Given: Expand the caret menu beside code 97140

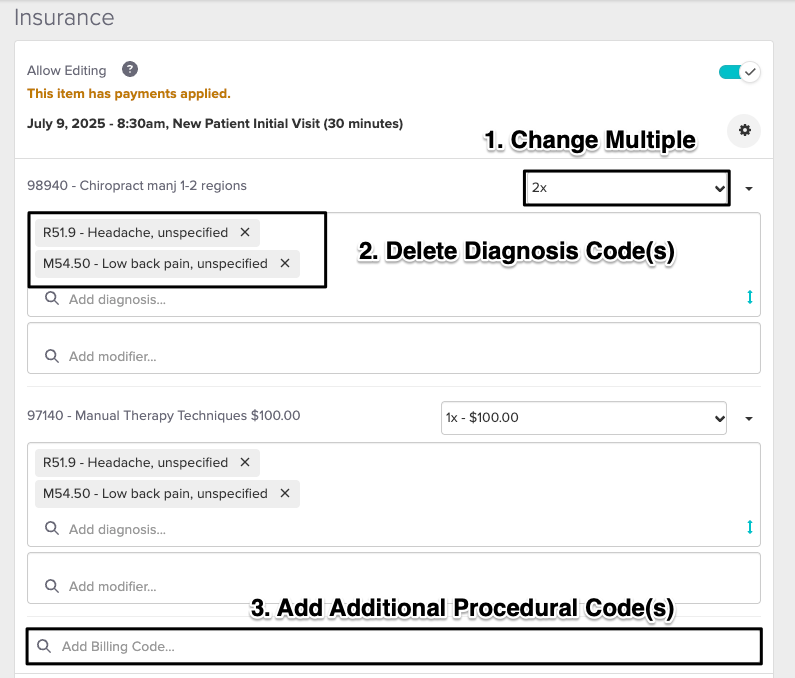Looking at the screenshot, I should coord(749,419).
